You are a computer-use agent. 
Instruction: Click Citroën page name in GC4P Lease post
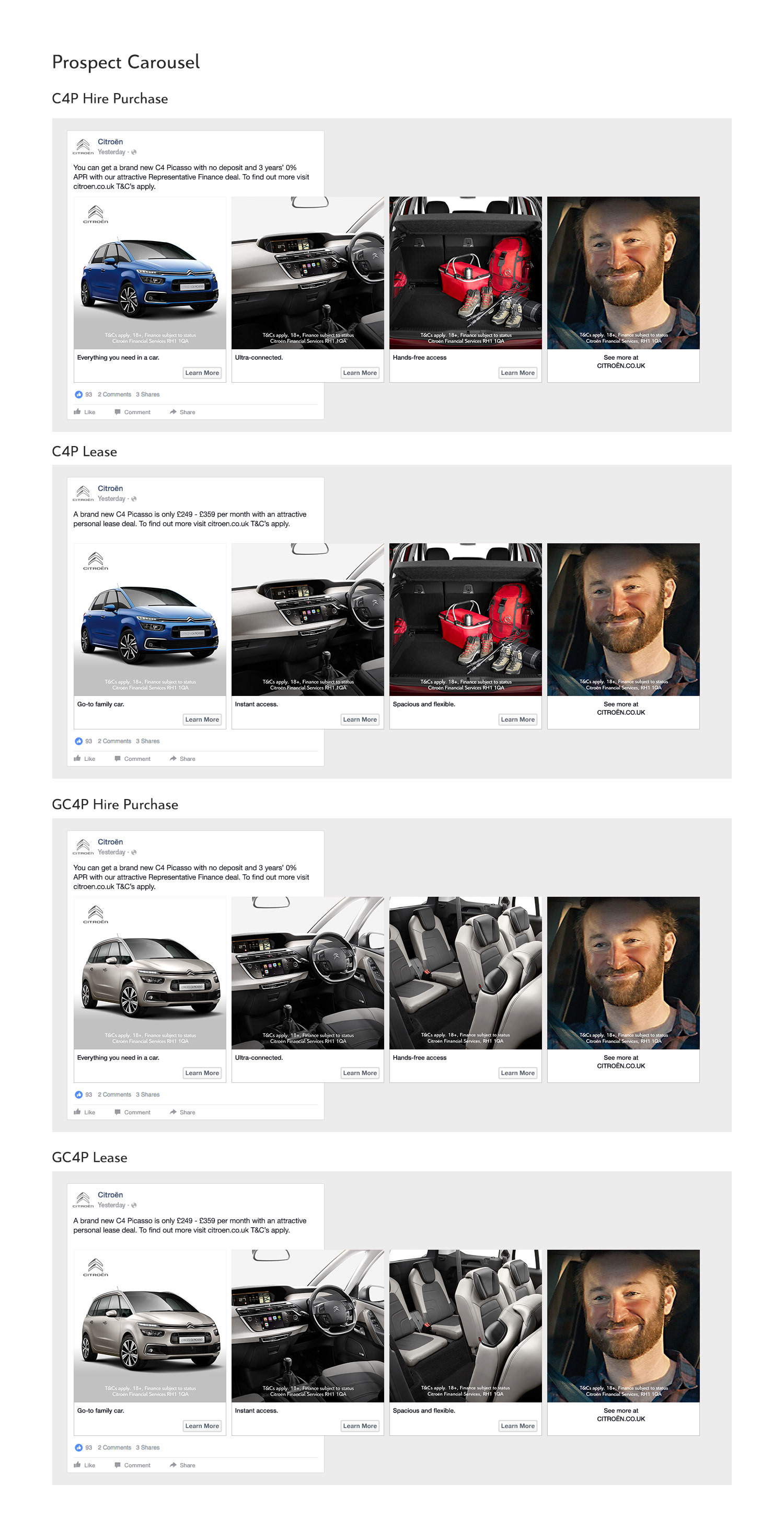(x=110, y=1195)
